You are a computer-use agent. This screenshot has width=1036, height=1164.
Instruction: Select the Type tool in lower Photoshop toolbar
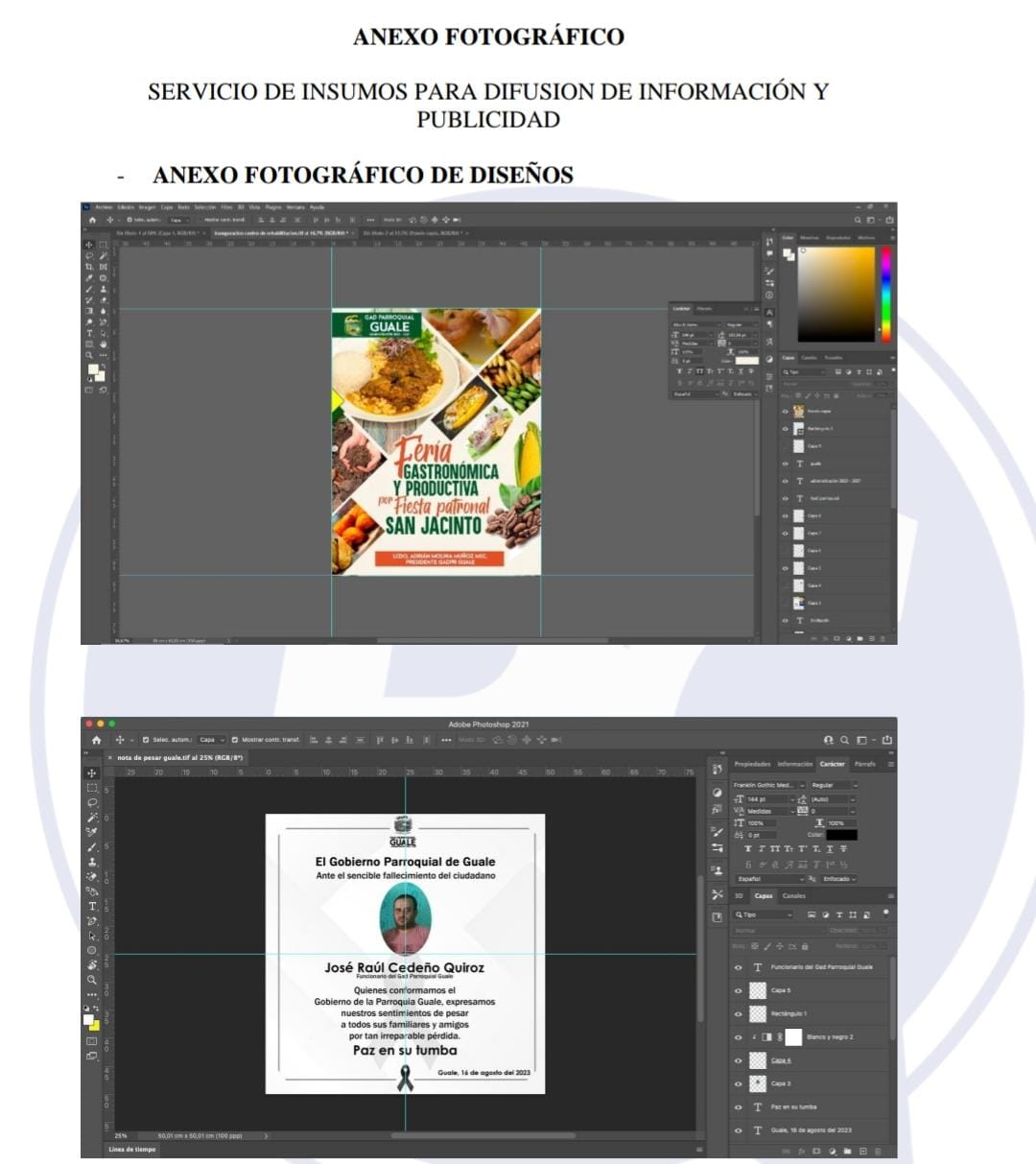click(x=92, y=906)
